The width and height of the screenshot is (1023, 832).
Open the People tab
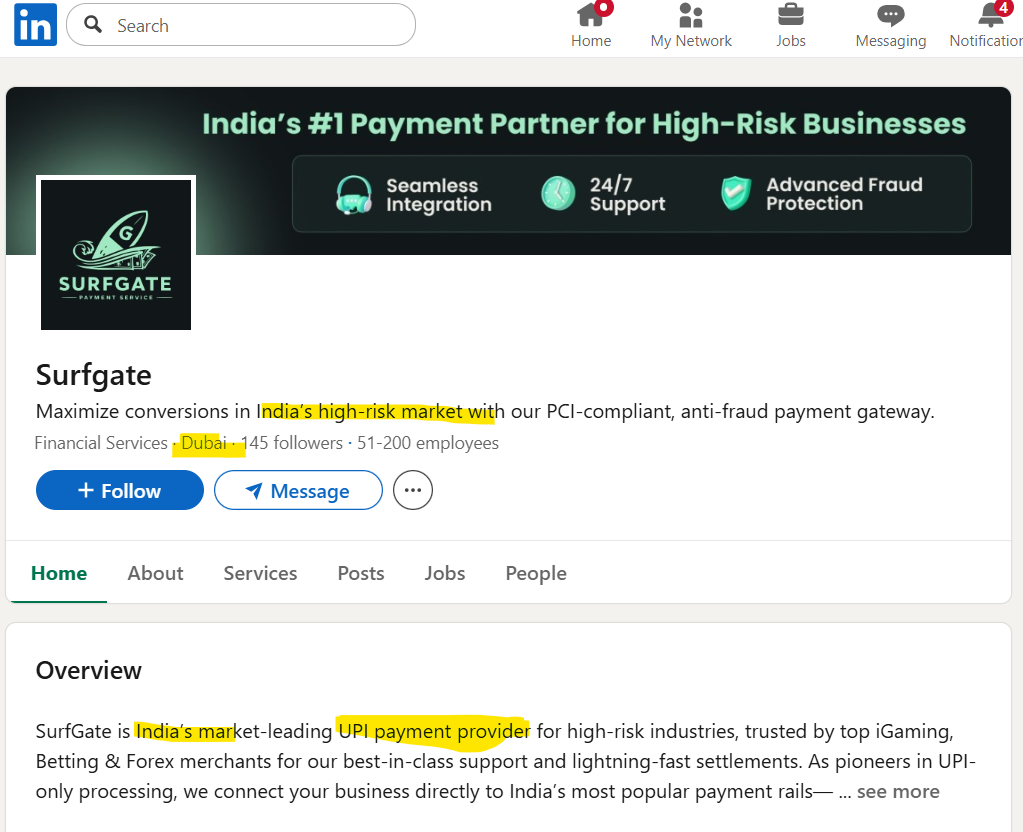click(535, 573)
